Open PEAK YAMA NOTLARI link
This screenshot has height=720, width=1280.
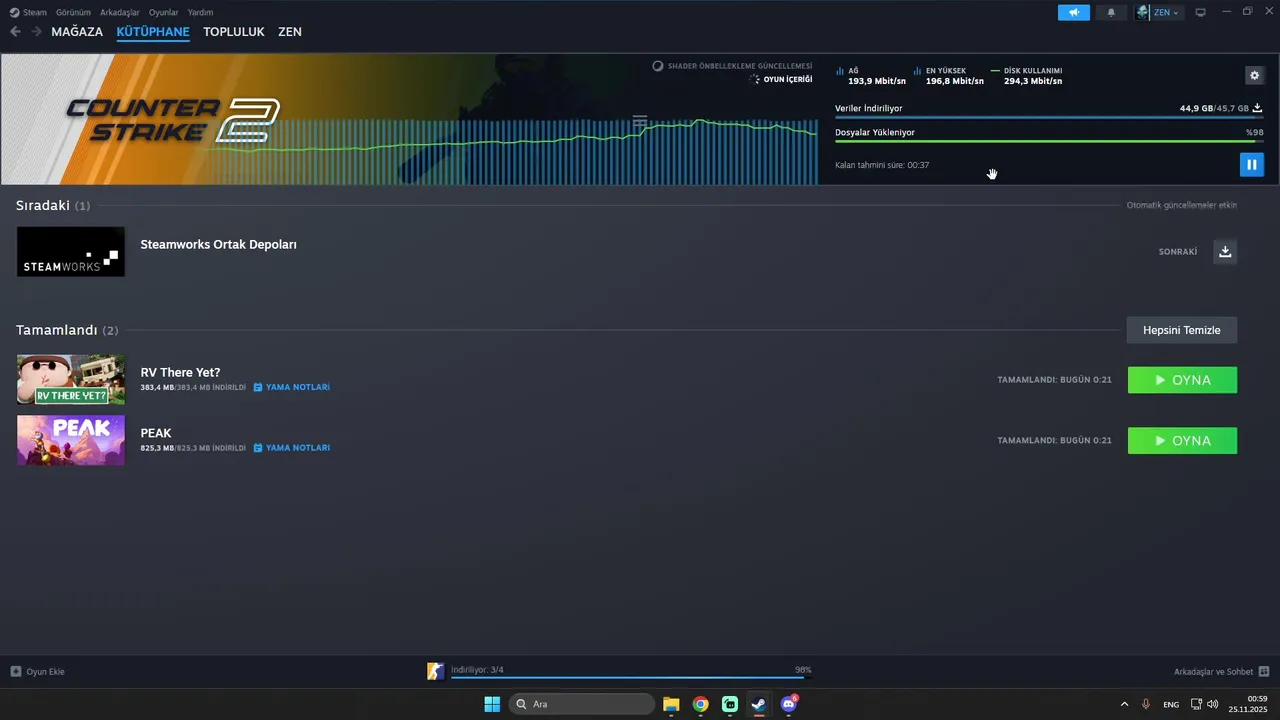[291, 448]
